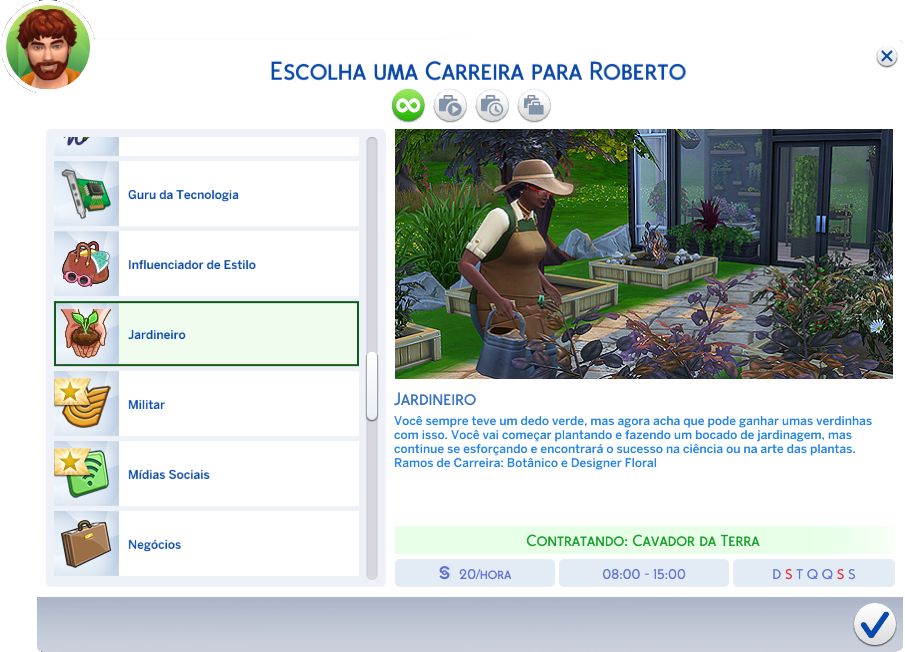The height and width of the screenshot is (652, 905).
Task: Select the Guru da Tecnologia career icon
Action: (85, 194)
